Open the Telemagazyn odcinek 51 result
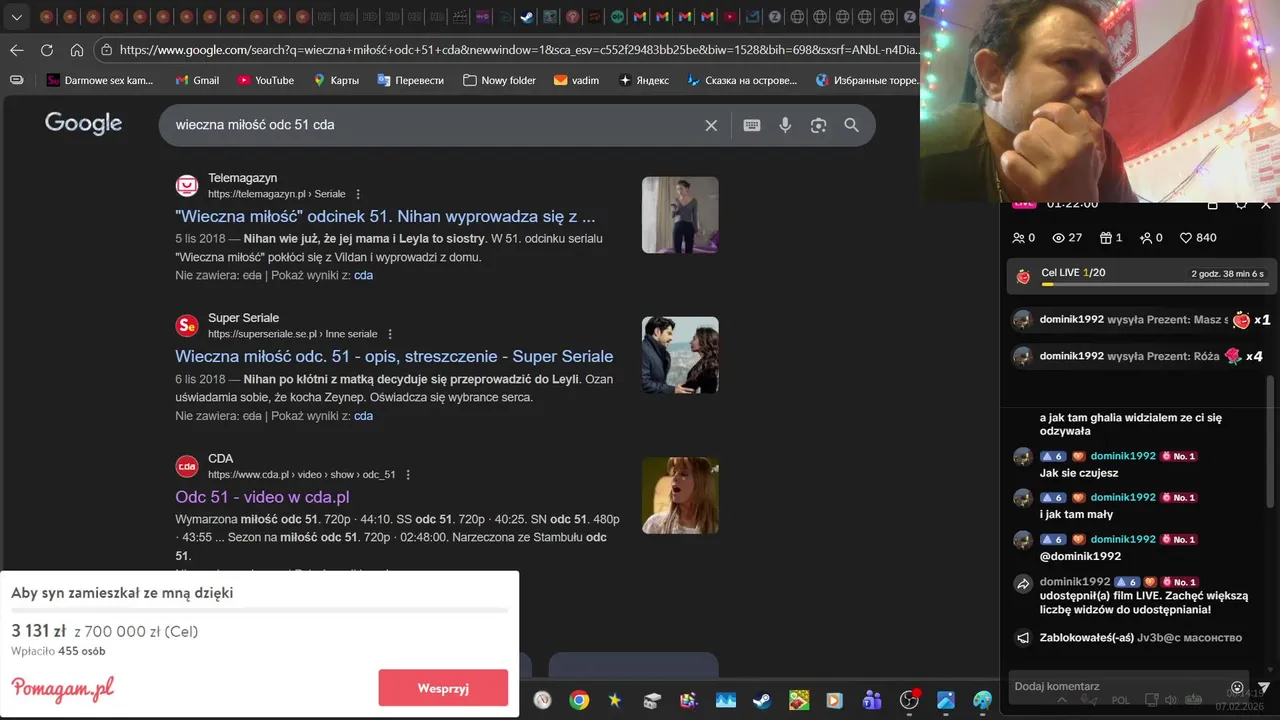 385,216
